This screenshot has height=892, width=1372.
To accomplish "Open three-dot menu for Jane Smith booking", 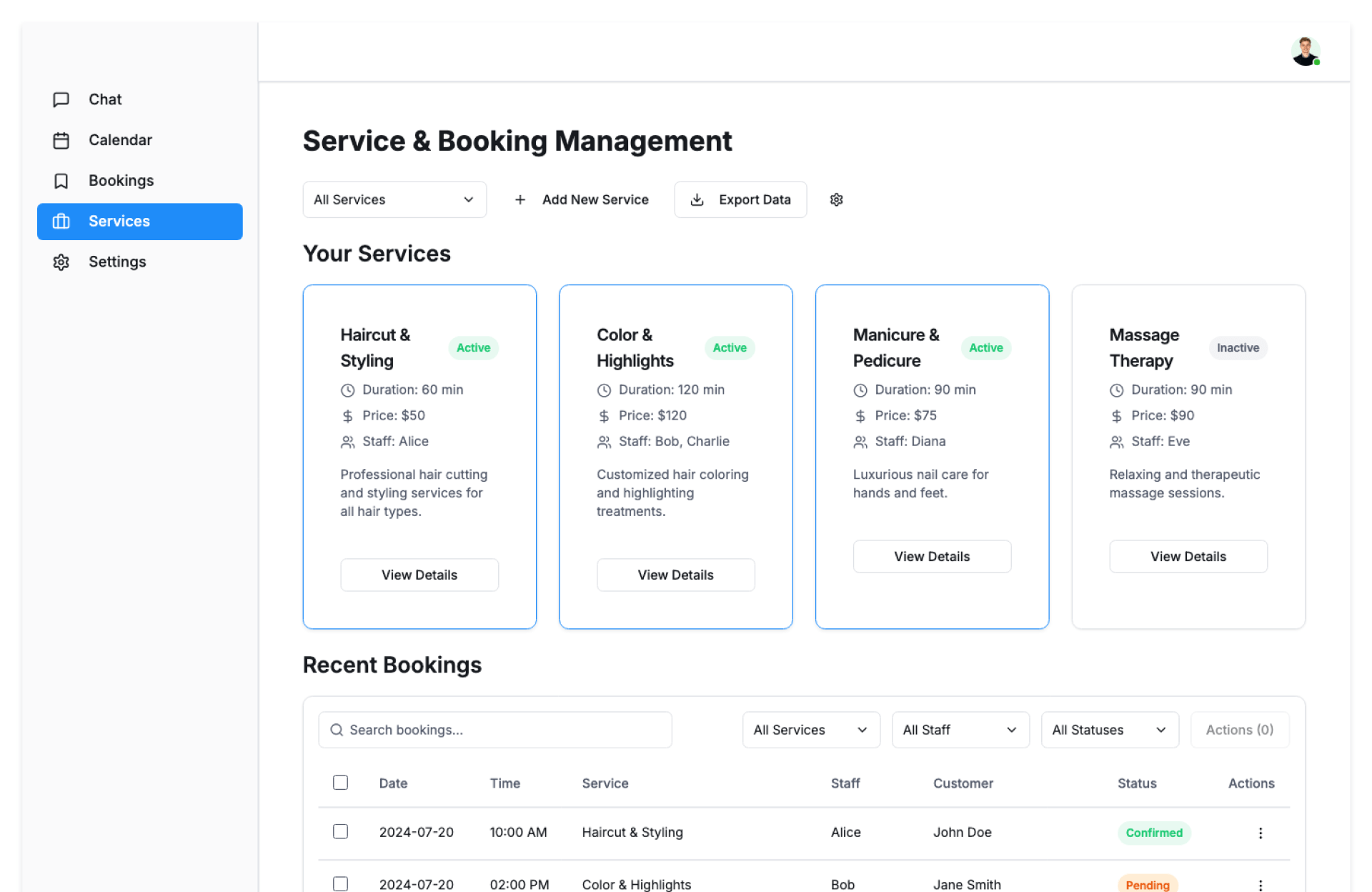I will (1260, 884).
